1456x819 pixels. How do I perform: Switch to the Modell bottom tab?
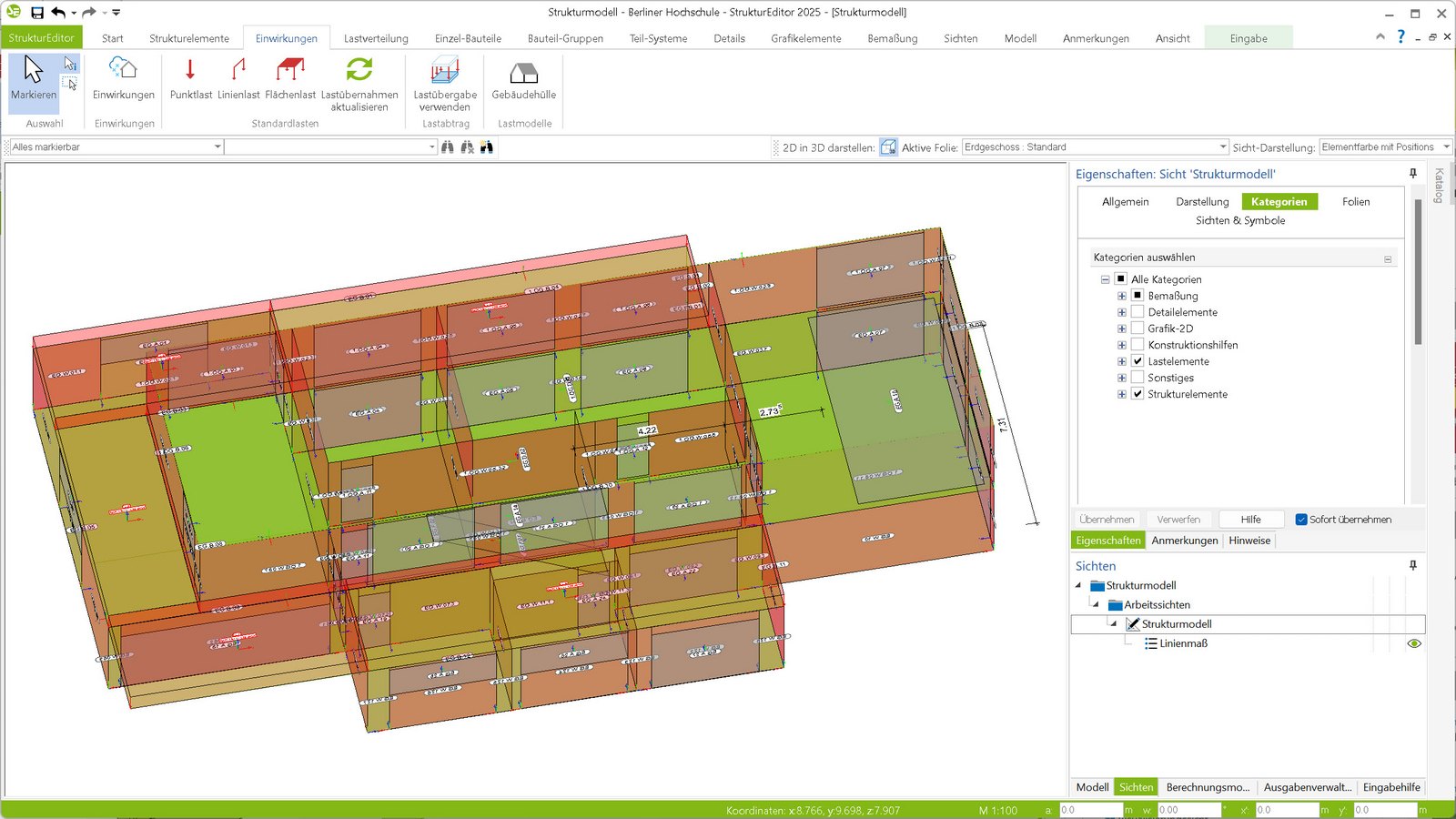tap(1092, 787)
